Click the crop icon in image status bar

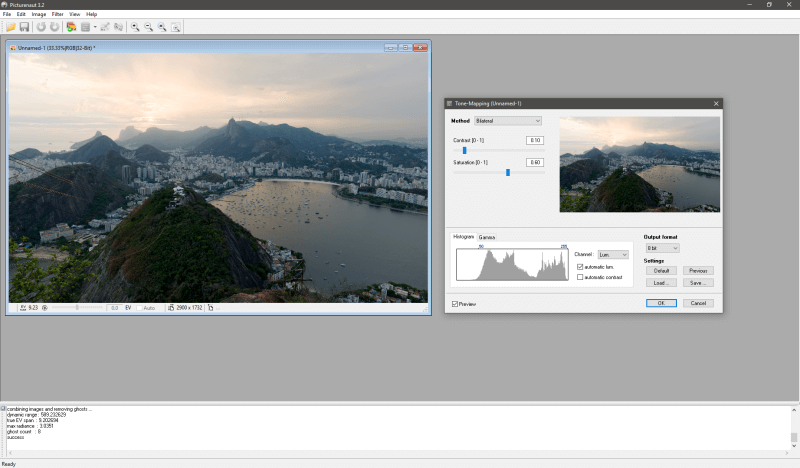pos(210,308)
